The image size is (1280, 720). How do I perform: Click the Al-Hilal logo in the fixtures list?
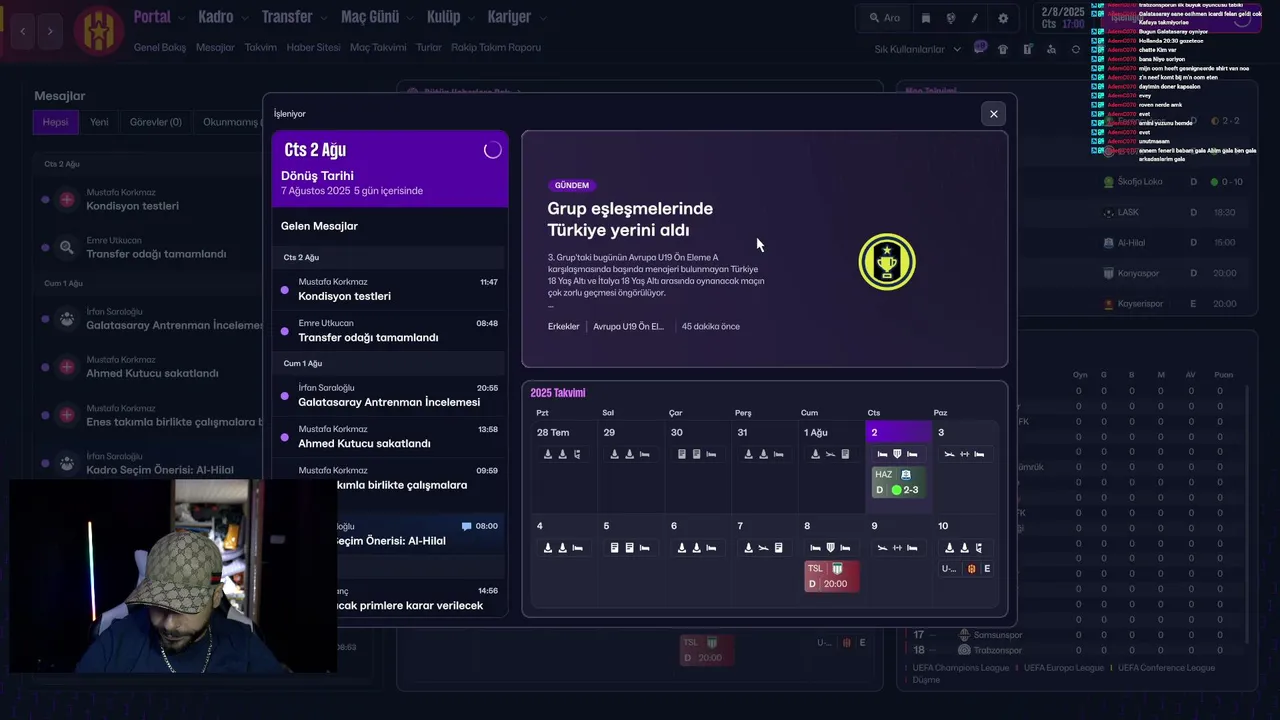pyautogui.click(x=1108, y=243)
